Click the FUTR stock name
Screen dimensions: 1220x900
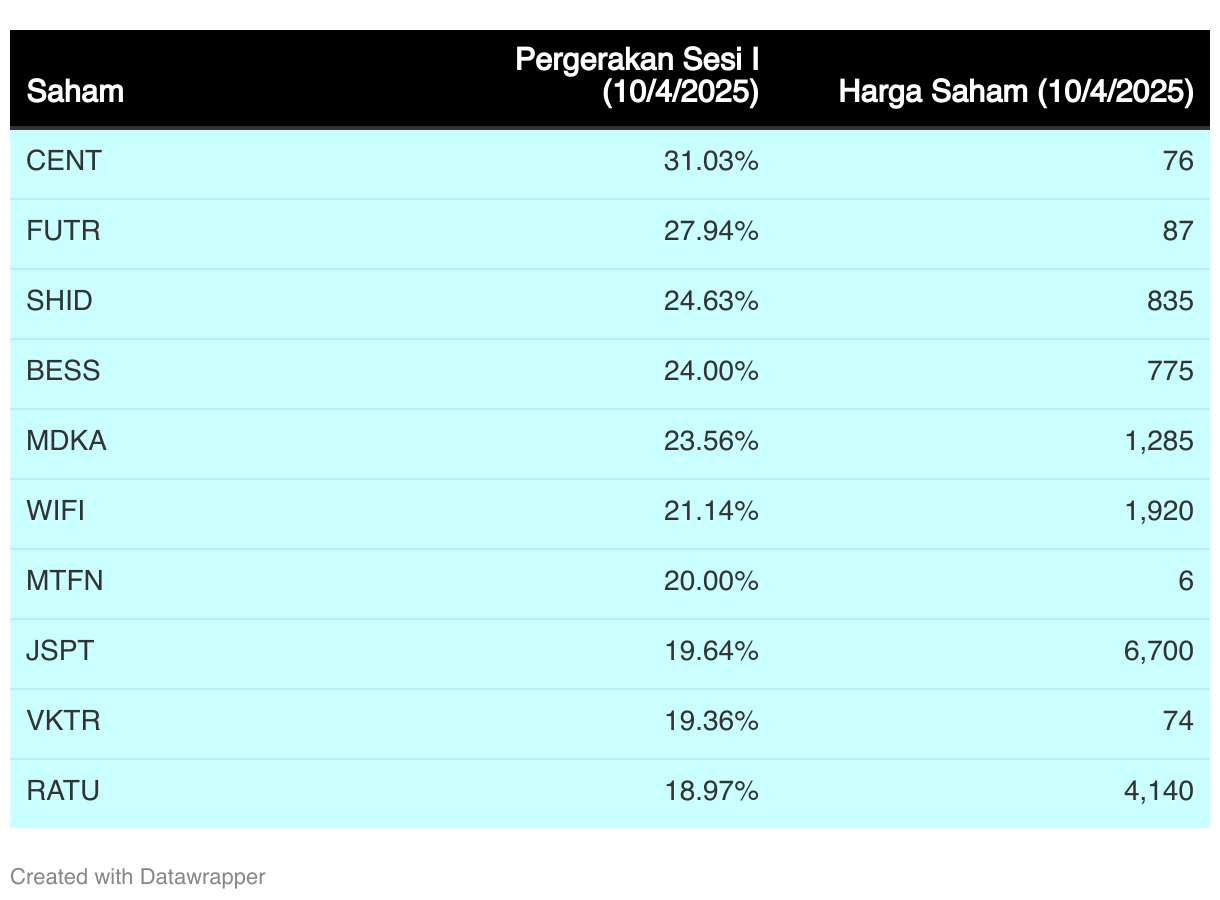(64, 231)
